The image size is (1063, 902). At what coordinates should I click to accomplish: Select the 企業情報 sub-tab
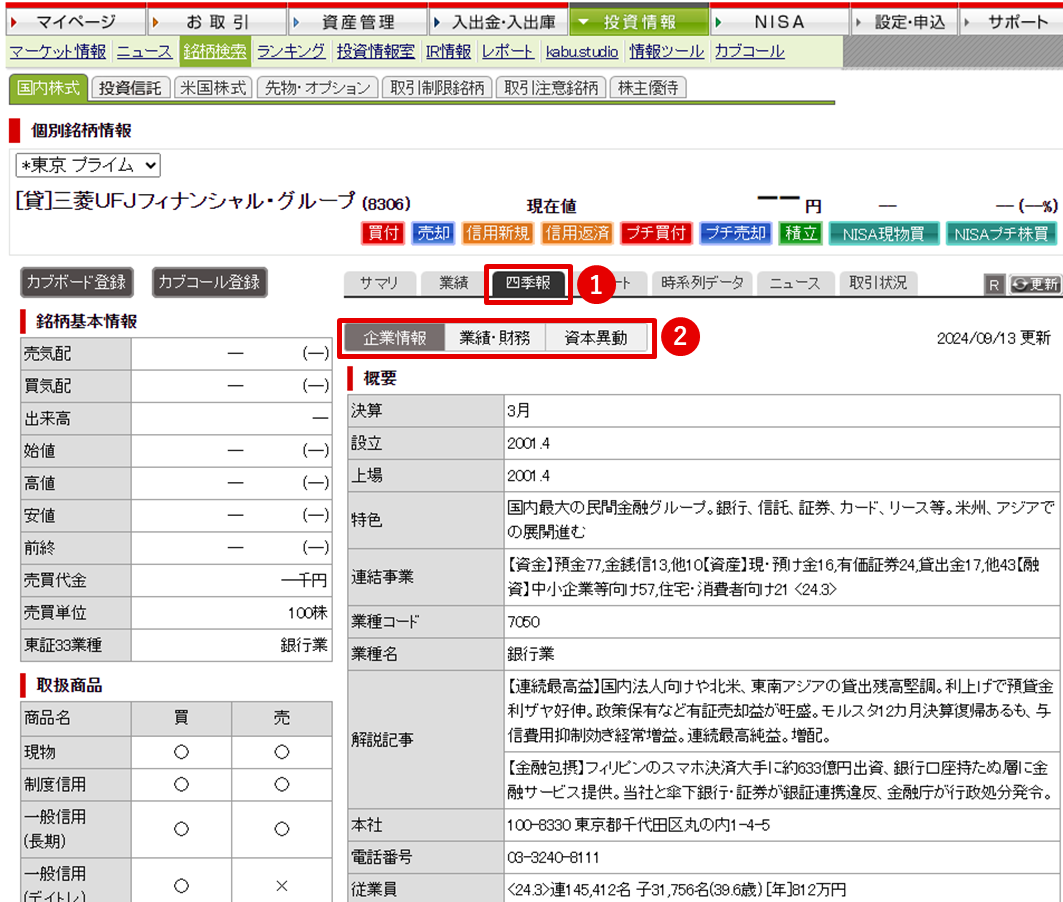point(395,337)
